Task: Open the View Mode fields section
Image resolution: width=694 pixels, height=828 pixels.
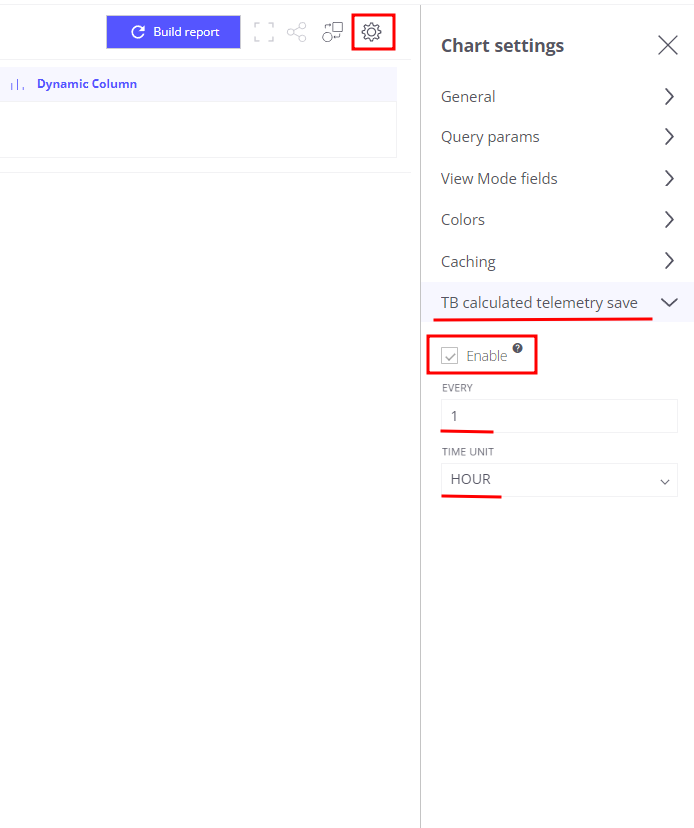Action: 558,178
